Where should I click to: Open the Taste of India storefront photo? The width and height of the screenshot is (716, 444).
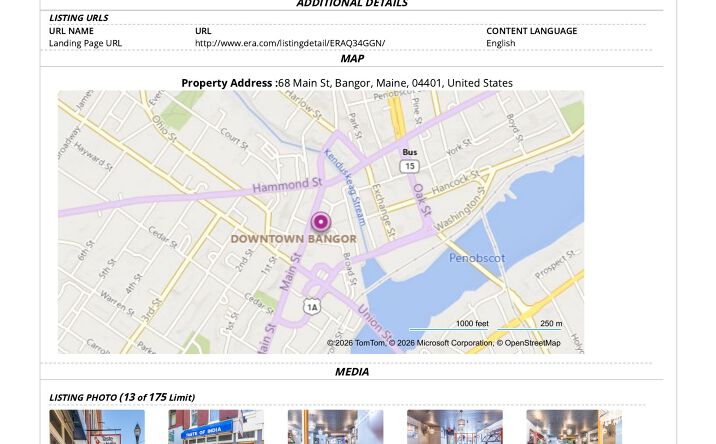coord(216,427)
